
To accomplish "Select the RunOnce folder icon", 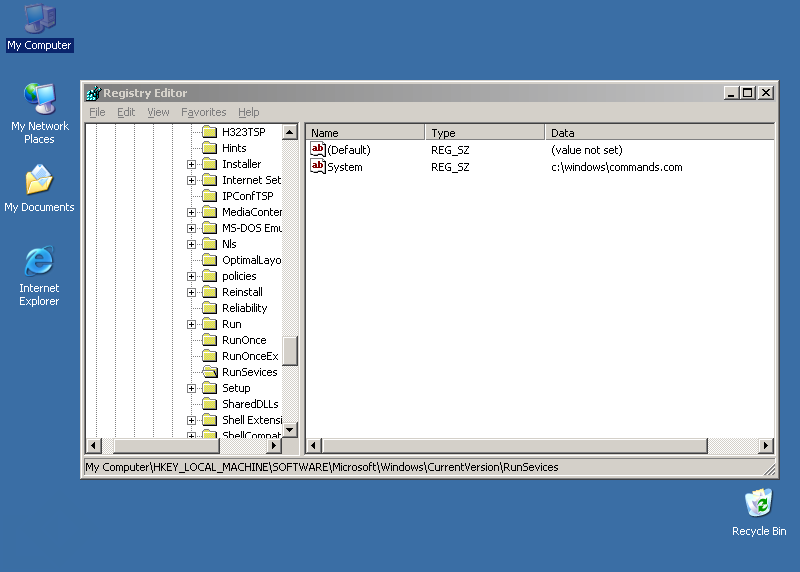I will pos(210,340).
